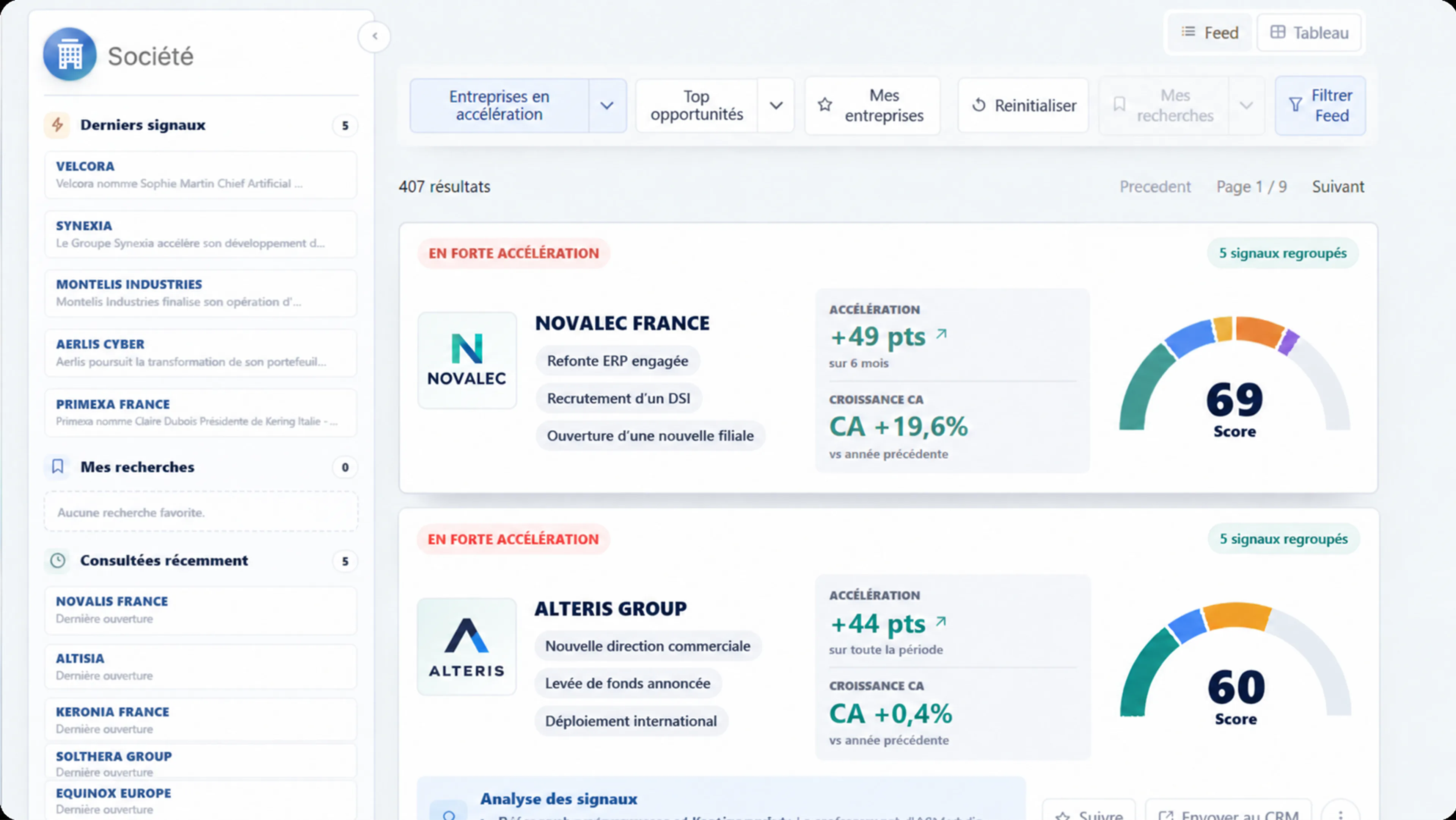Click the bookmark icon beside Mes recherches heading
The image size is (1456, 820).
57,467
